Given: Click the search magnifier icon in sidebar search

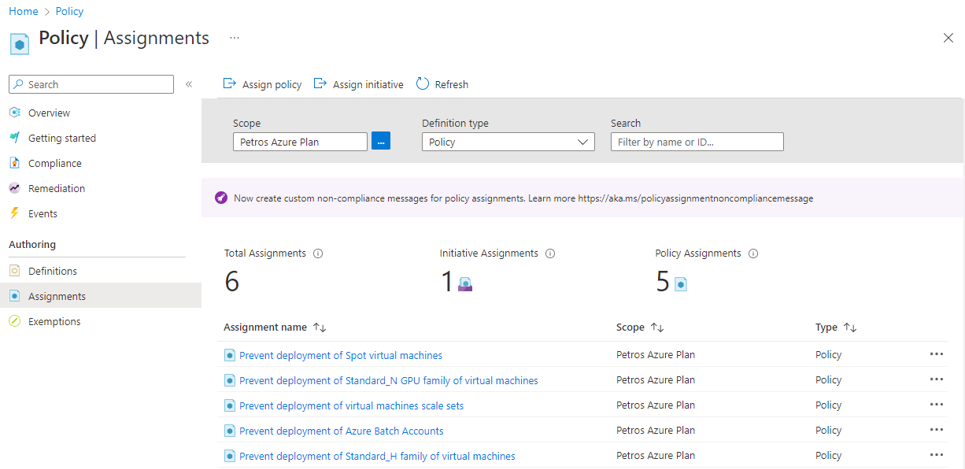Looking at the screenshot, I should tap(19, 84).
